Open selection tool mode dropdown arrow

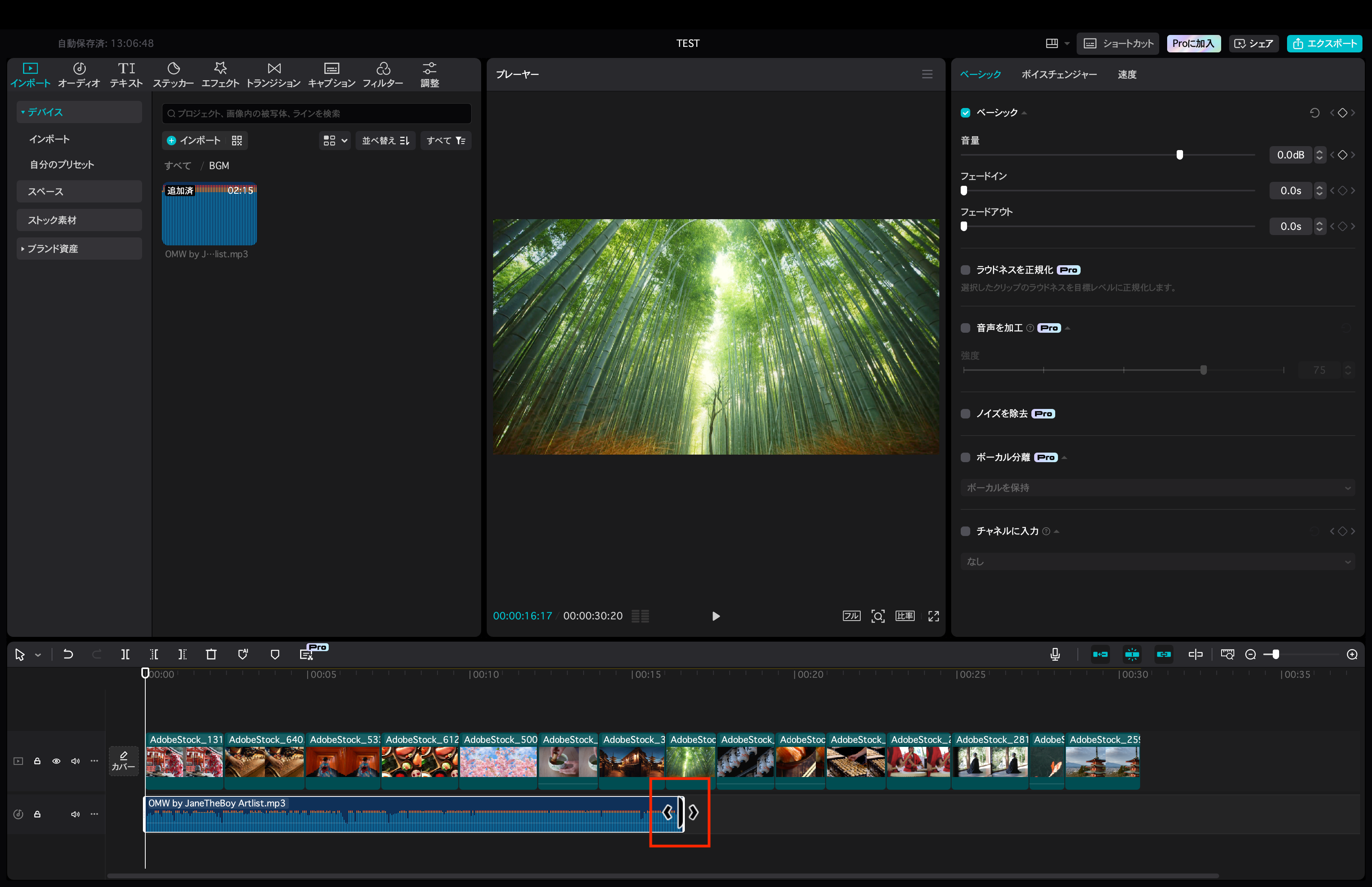tap(38, 656)
